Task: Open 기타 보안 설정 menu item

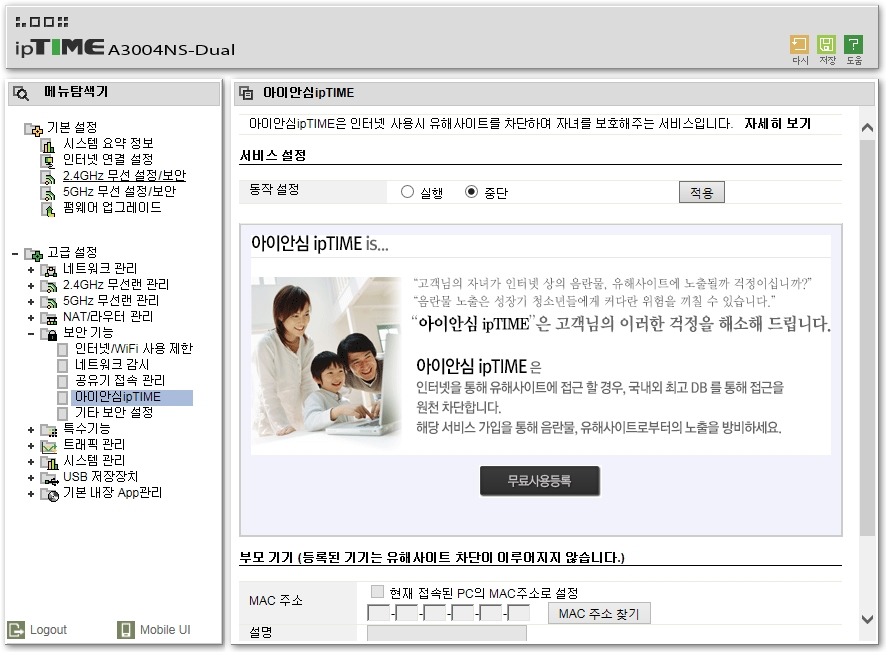Action: tap(114, 413)
